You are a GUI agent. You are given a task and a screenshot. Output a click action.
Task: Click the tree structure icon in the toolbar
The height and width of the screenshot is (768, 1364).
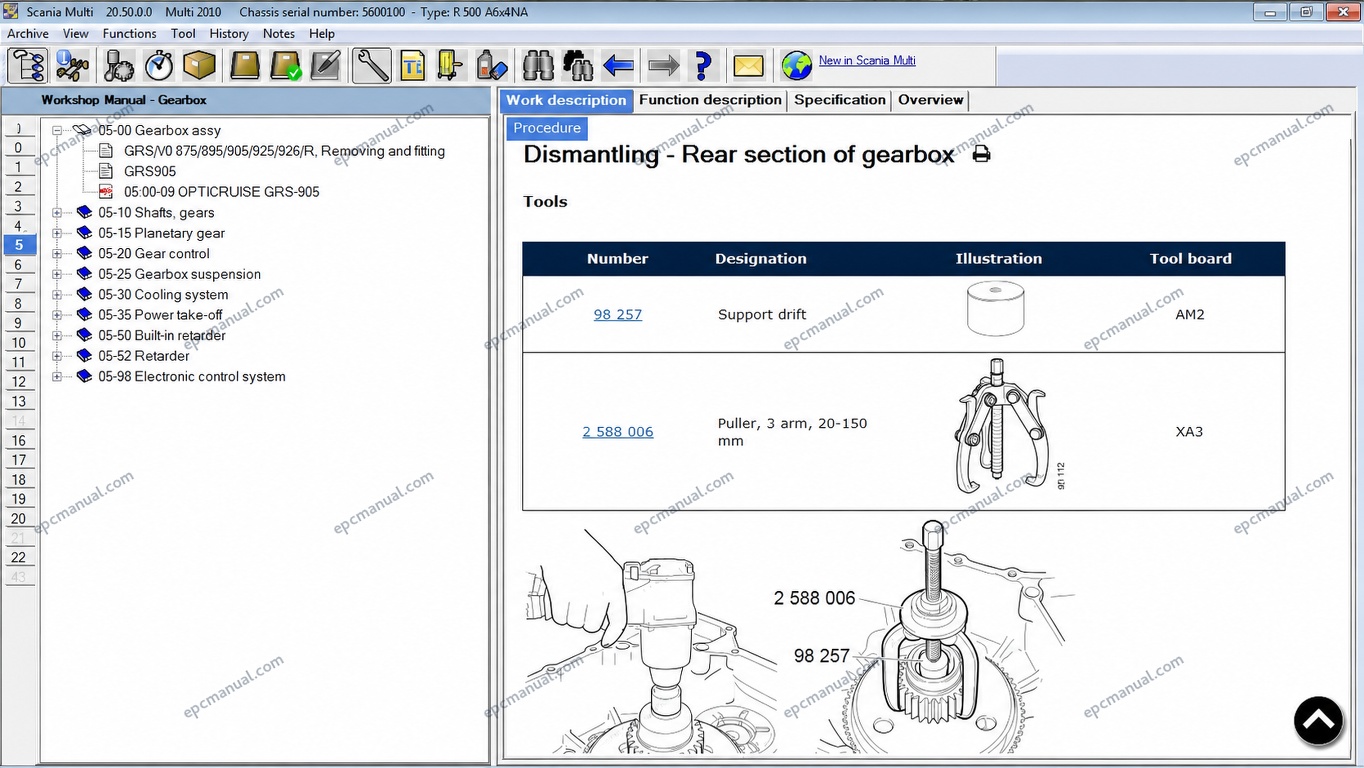27,66
